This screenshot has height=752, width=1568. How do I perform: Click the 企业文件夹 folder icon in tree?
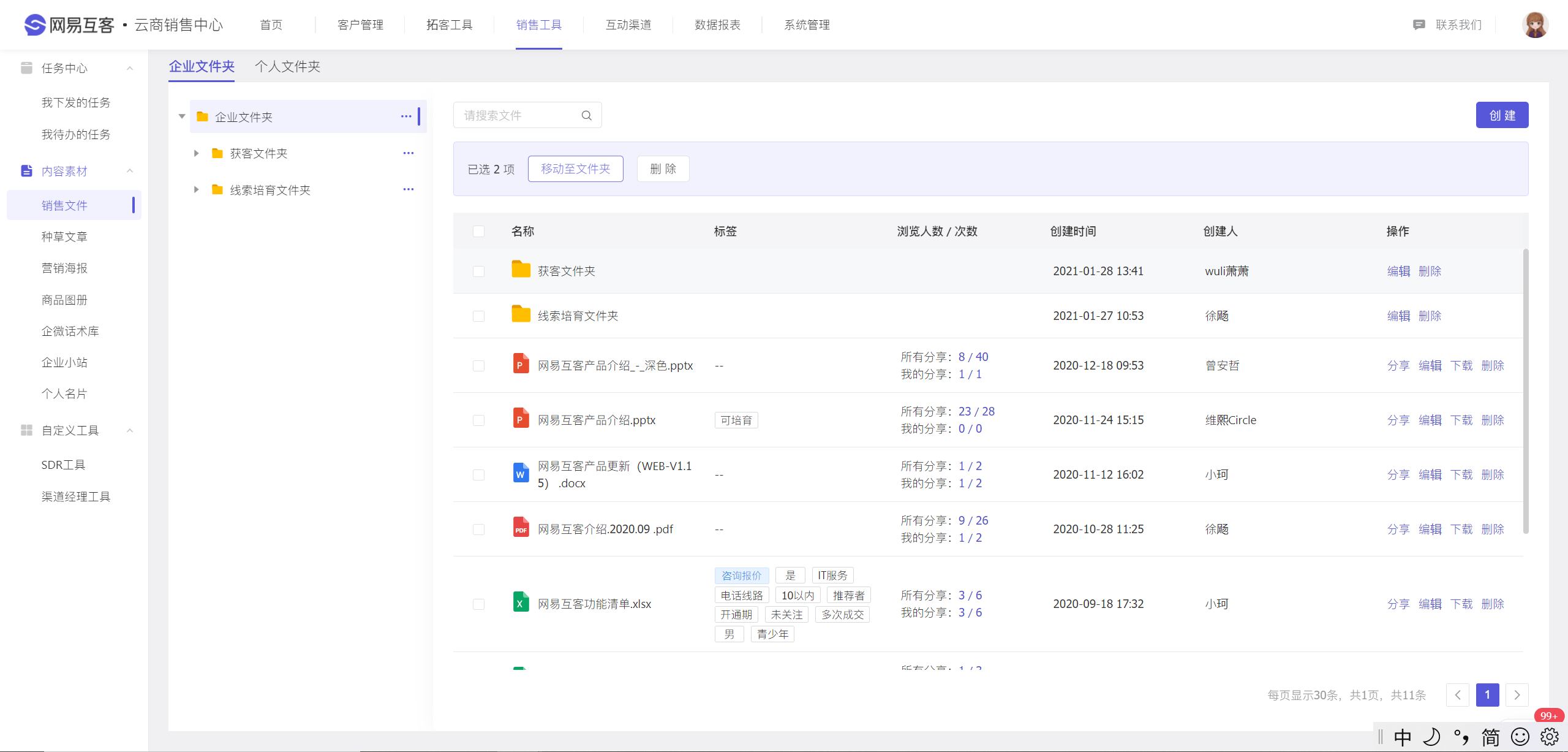click(202, 116)
